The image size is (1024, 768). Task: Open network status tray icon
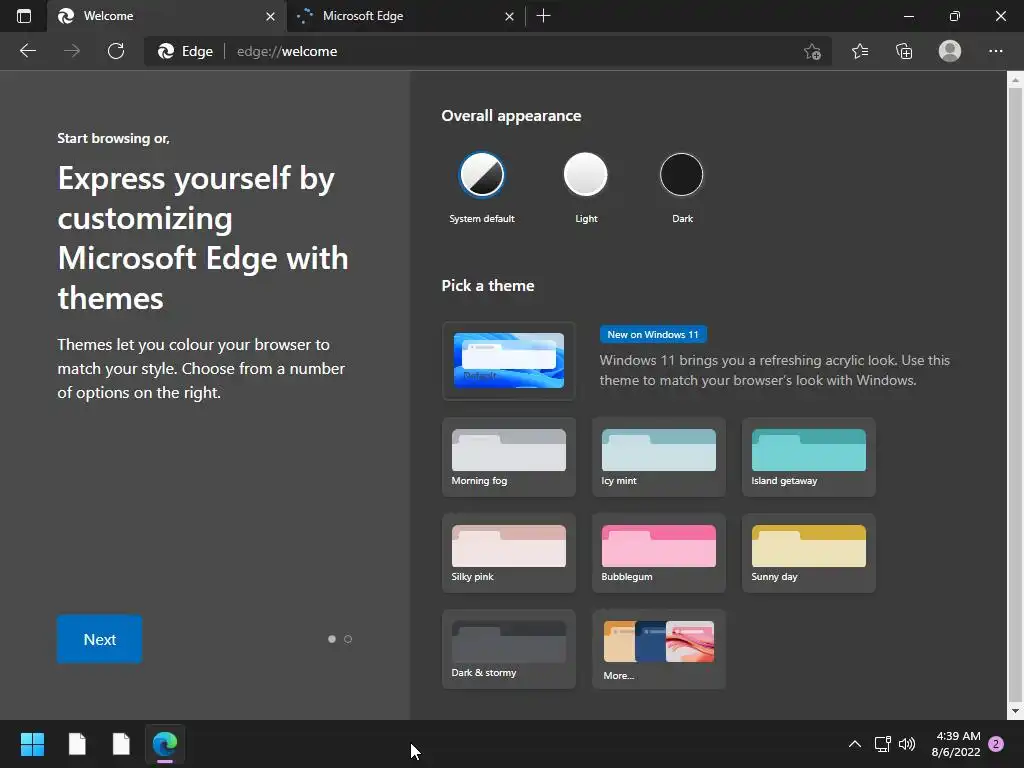point(882,744)
